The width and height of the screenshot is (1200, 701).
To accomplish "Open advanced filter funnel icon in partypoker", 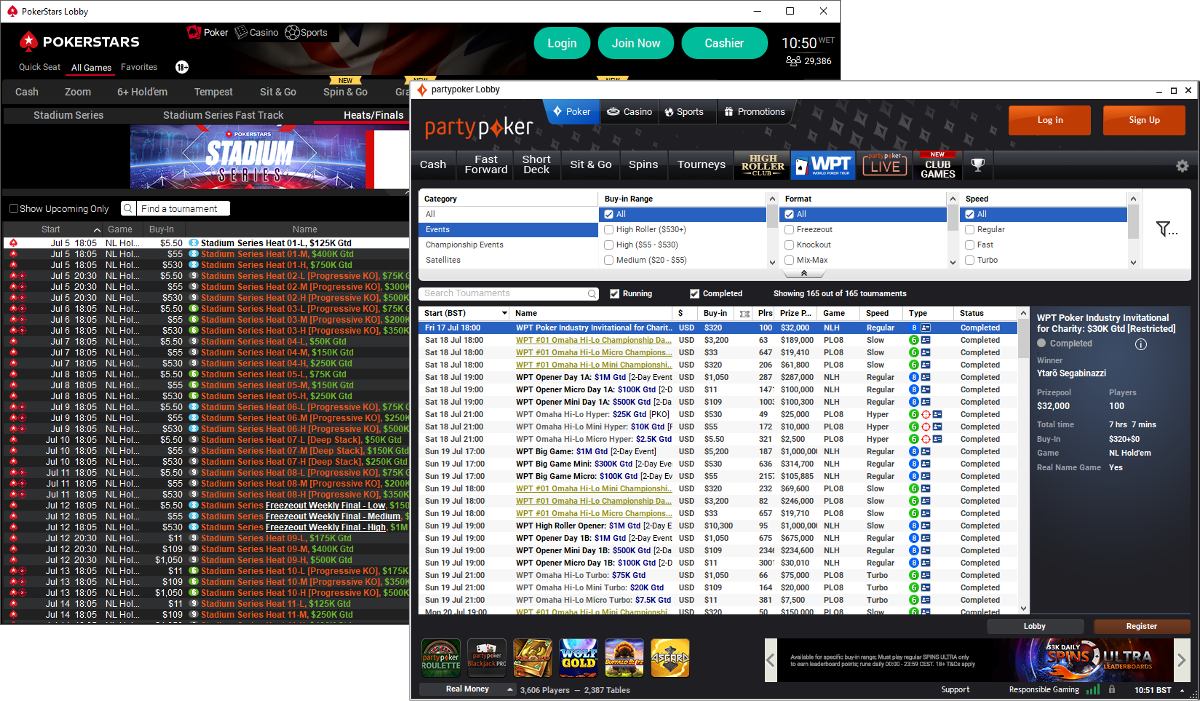I will 1167,229.
